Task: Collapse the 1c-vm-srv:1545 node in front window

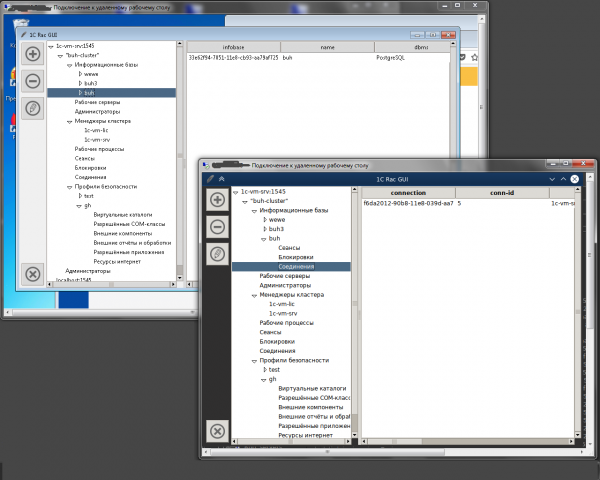Action: pos(235,191)
